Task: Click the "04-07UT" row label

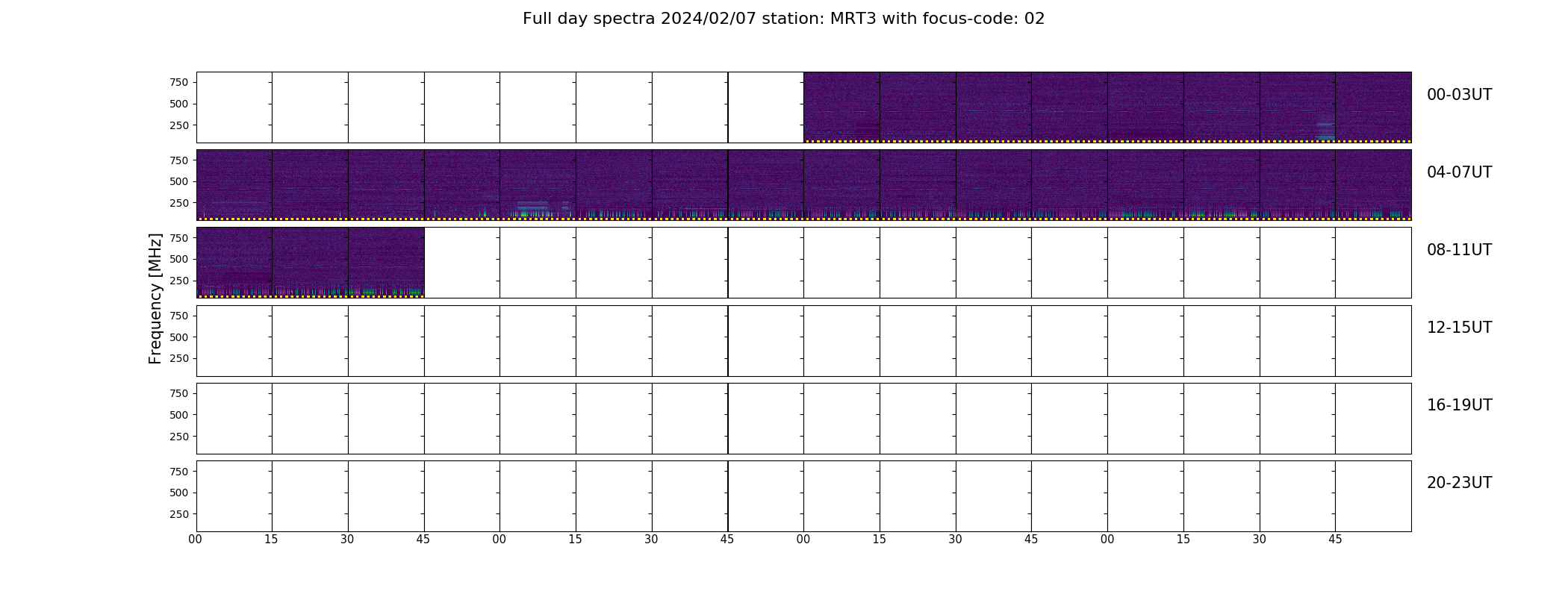Action: pos(1459,172)
